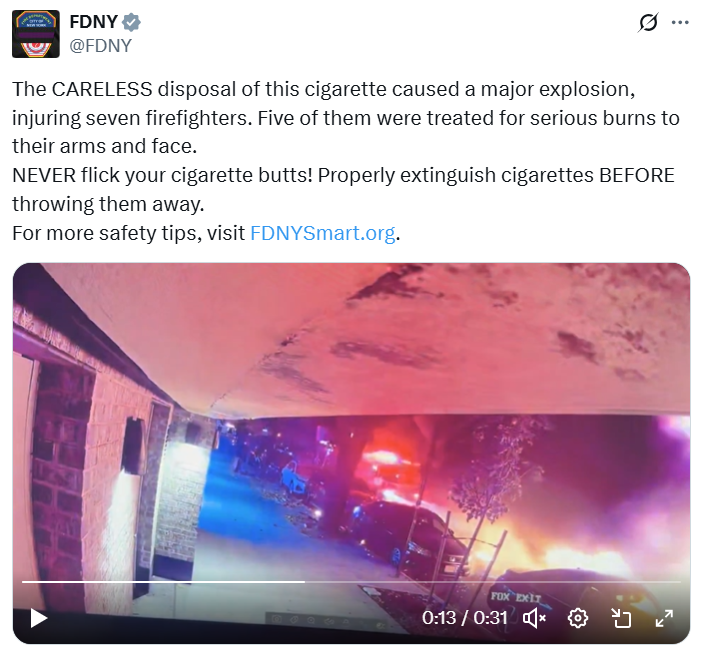
Task: Unmute the video audio
Action: [535, 618]
